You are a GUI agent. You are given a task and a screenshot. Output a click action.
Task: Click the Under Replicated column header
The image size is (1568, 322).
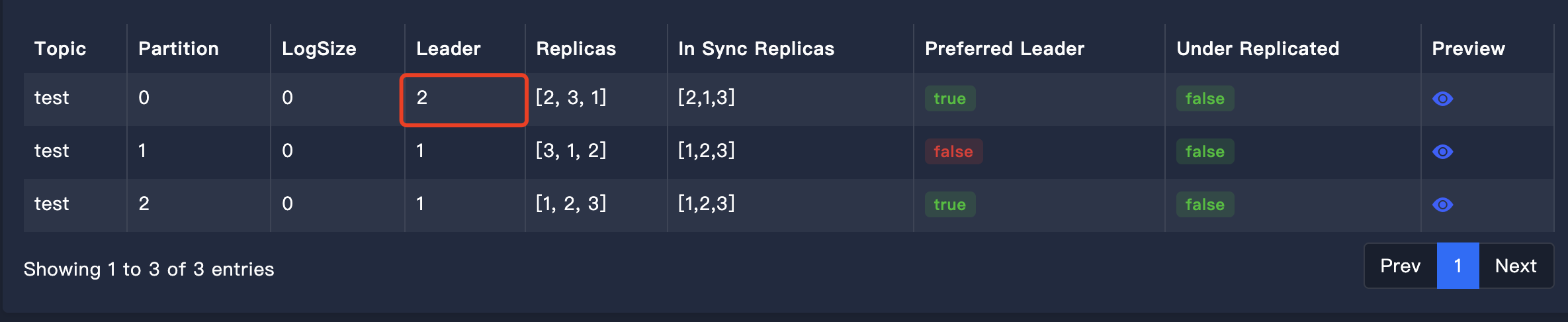click(x=1258, y=48)
